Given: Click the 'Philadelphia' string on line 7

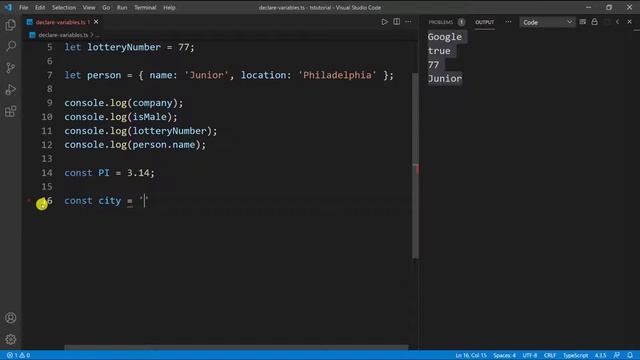Looking at the screenshot, I should tap(337, 75).
